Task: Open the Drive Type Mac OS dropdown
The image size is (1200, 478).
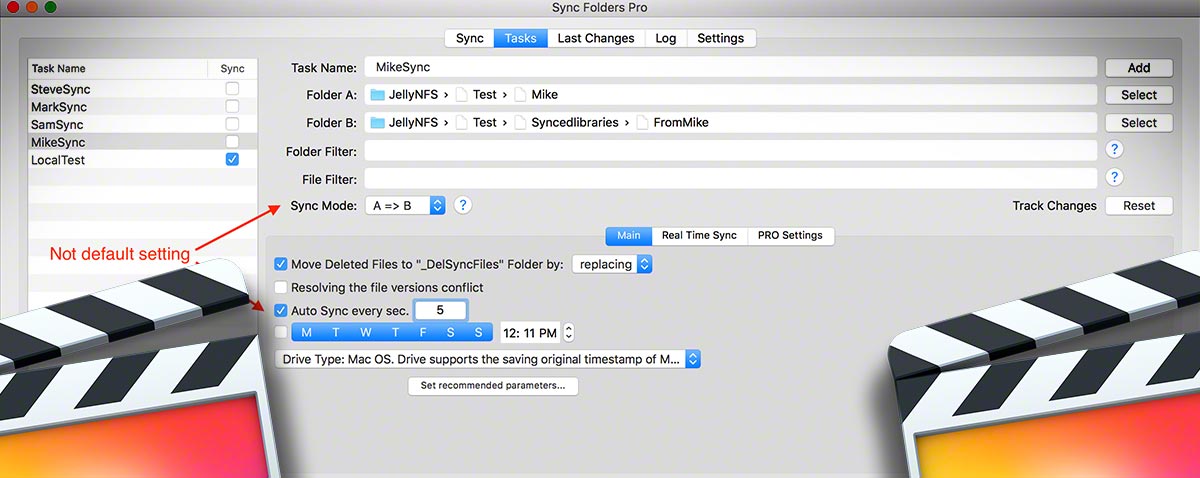Action: tap(487, 359)
